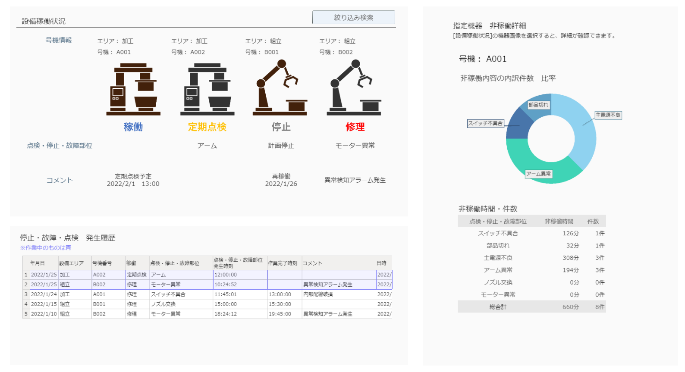Click the 総合計 total row label
The image size is (685, 372).
point(498,307)
